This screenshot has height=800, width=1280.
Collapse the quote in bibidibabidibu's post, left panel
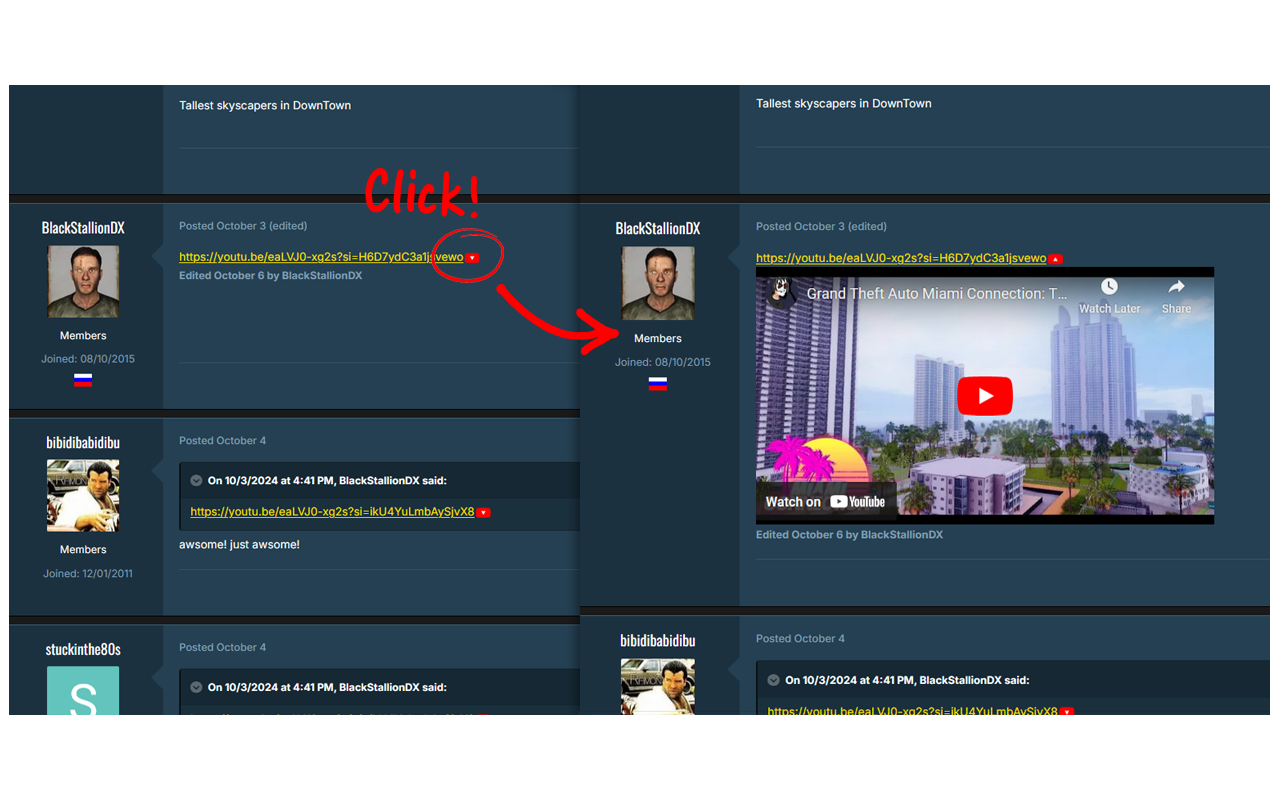(x=196, y=480)
